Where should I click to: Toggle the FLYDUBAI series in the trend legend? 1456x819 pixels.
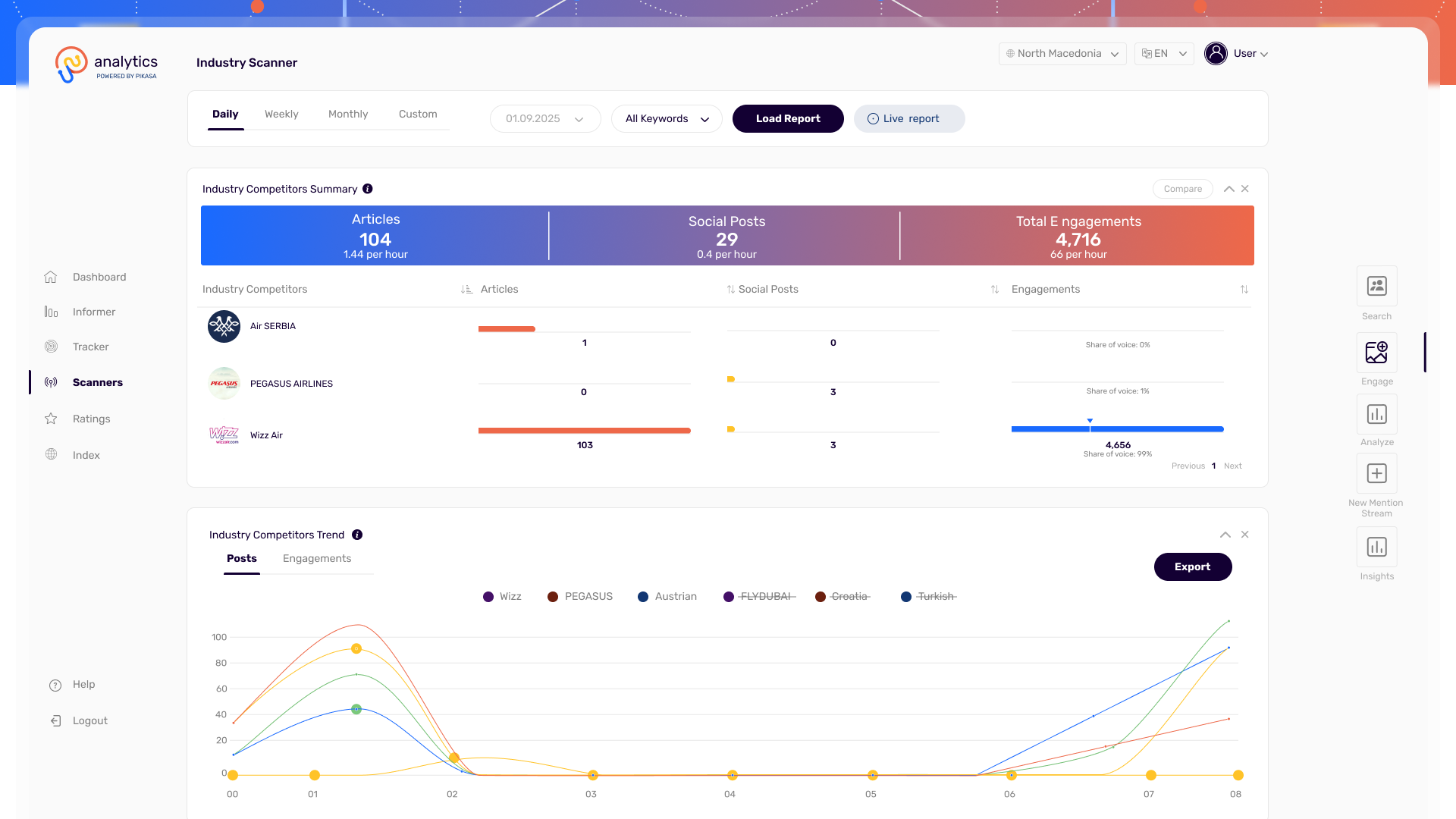tap(759, 596)
